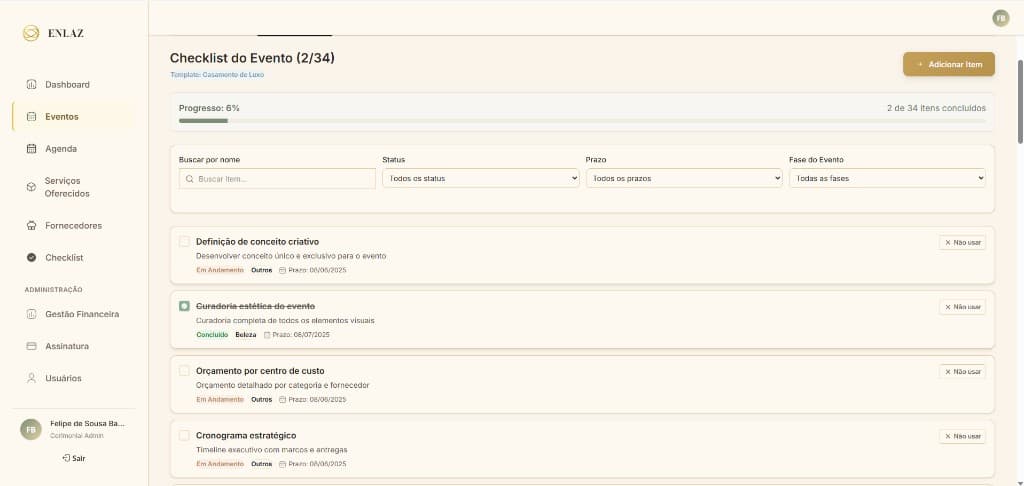The image size is (1024, 486).
Task: Open the Status filter dropdown
Action: tap(480, 178)
